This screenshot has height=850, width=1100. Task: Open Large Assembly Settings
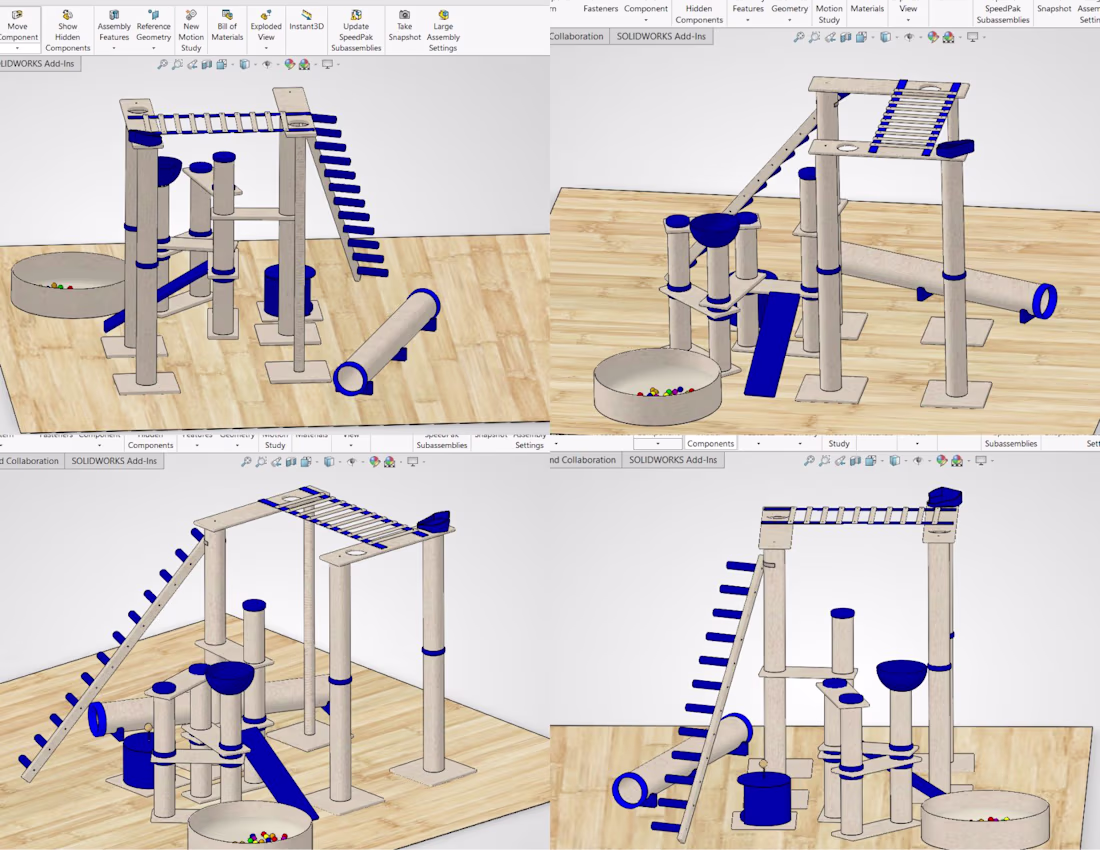coord(443,32)
